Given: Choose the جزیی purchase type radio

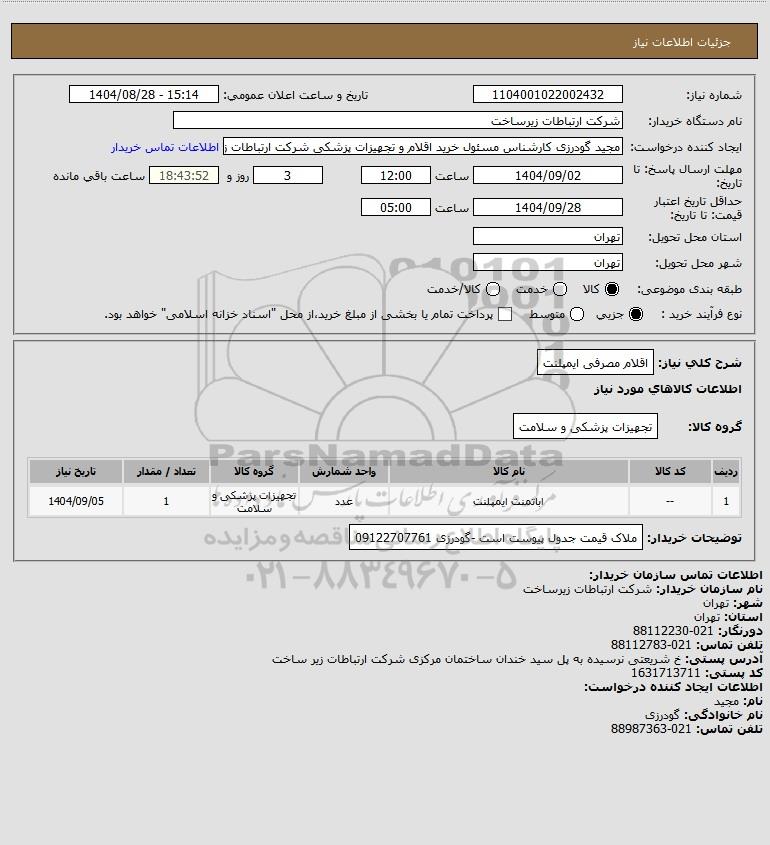Looking at the screenshot, I should [636, 314].
